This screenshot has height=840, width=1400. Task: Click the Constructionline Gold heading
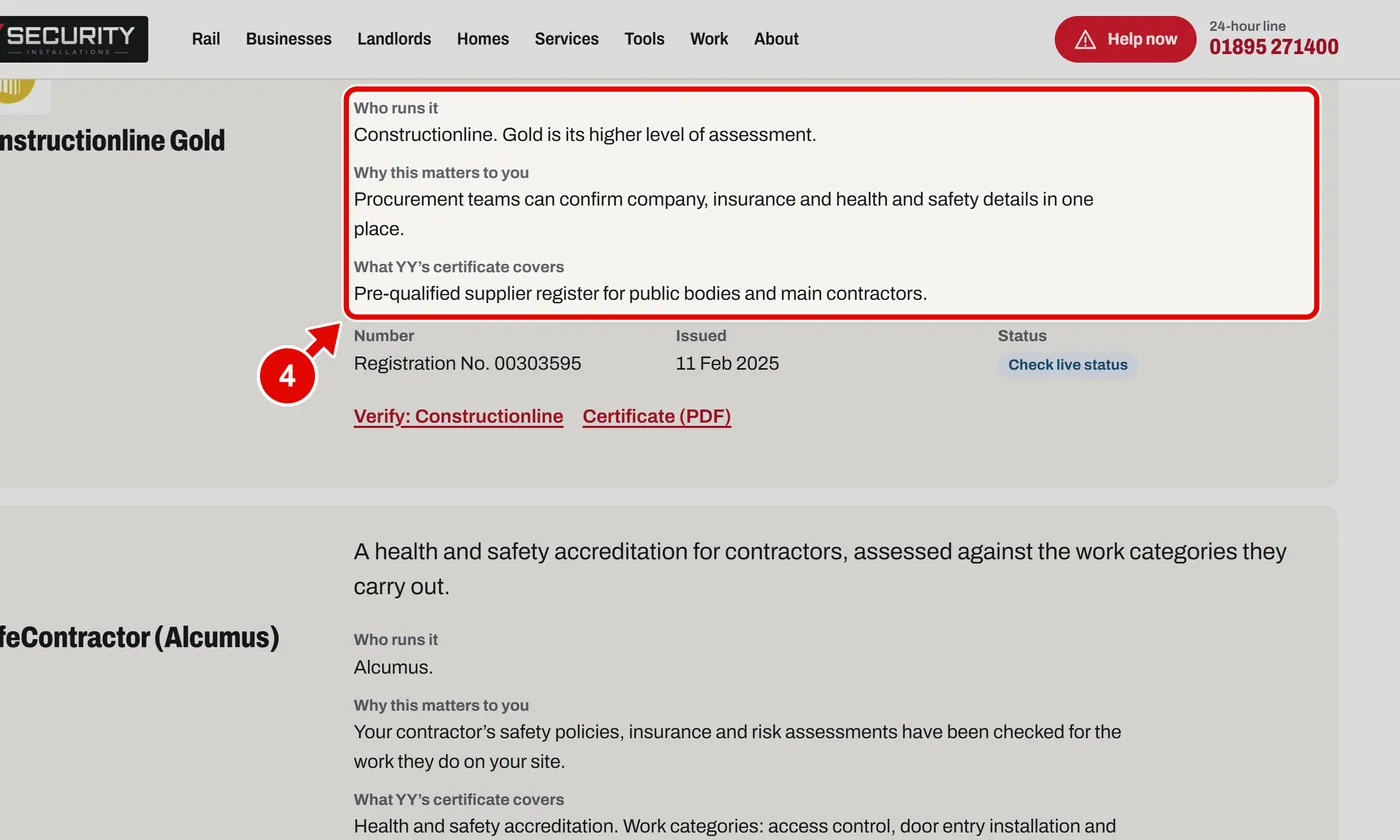click(112, 140)
